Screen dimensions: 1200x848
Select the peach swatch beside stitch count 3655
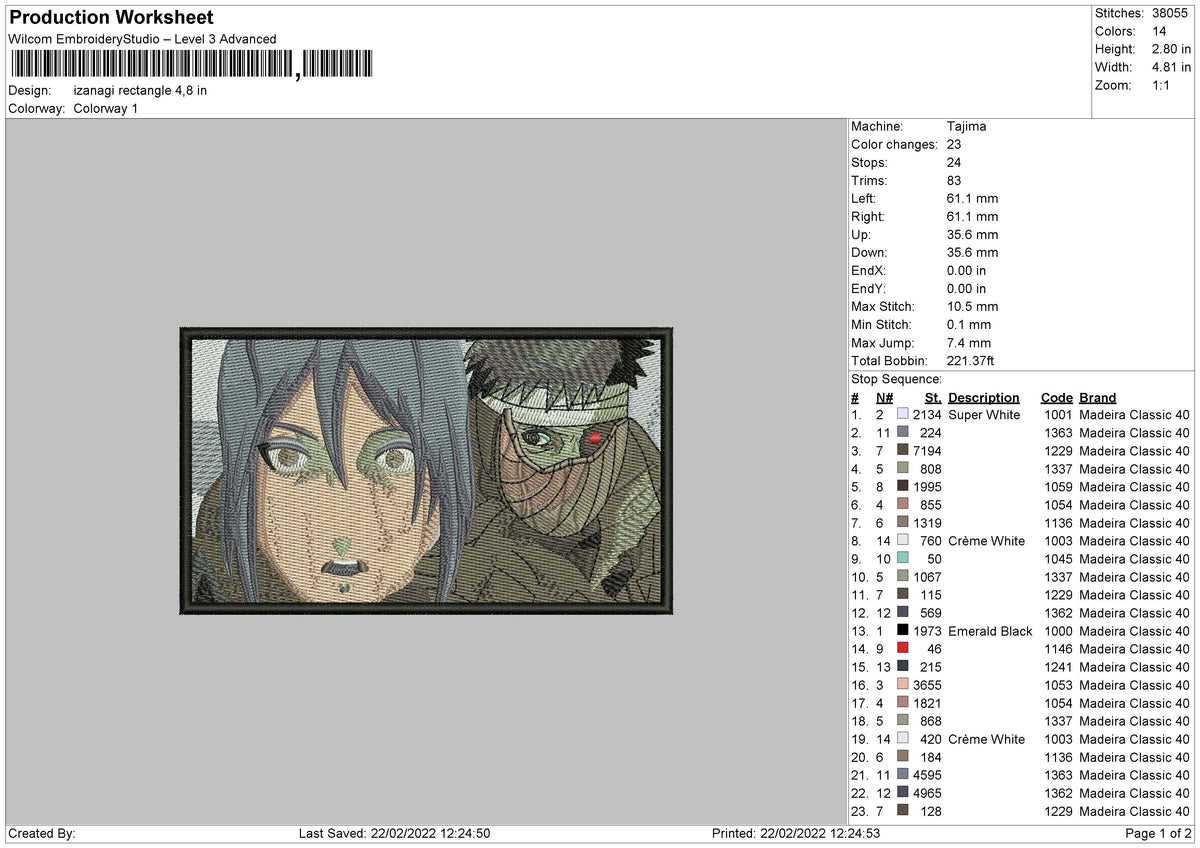pos(903,685)
